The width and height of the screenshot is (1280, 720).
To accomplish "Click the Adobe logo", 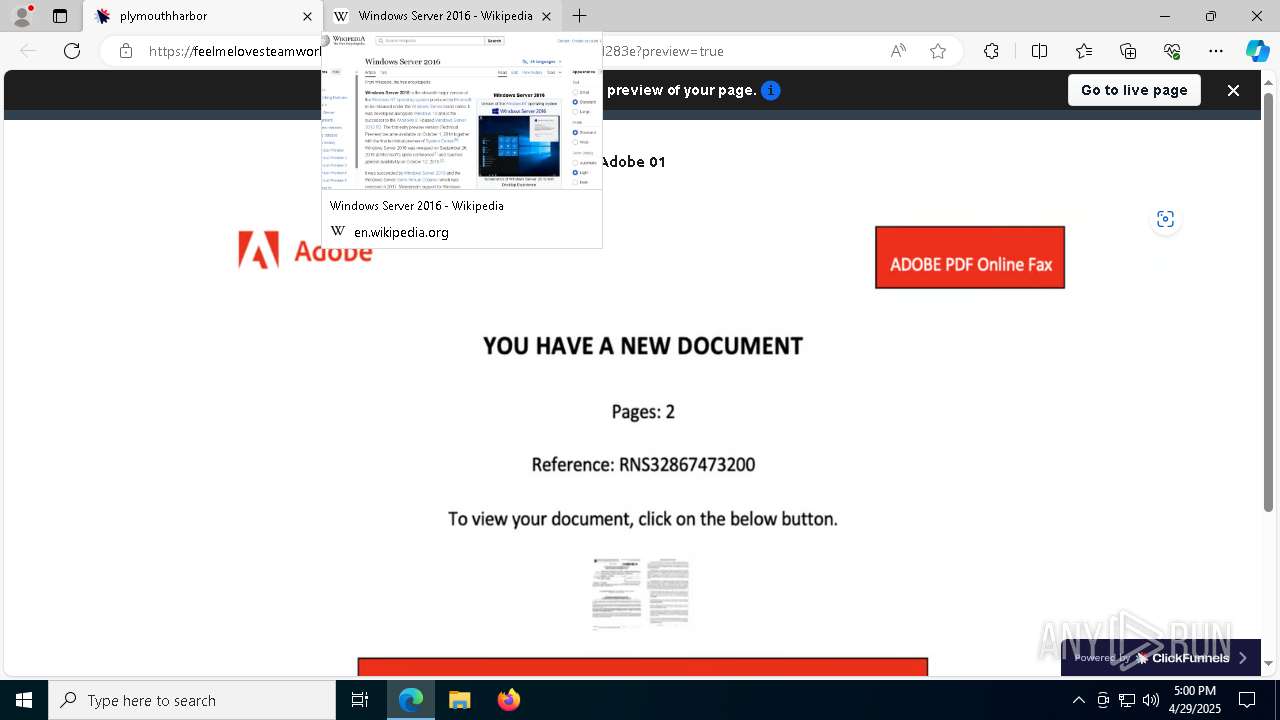I will (x=305, y=249).
